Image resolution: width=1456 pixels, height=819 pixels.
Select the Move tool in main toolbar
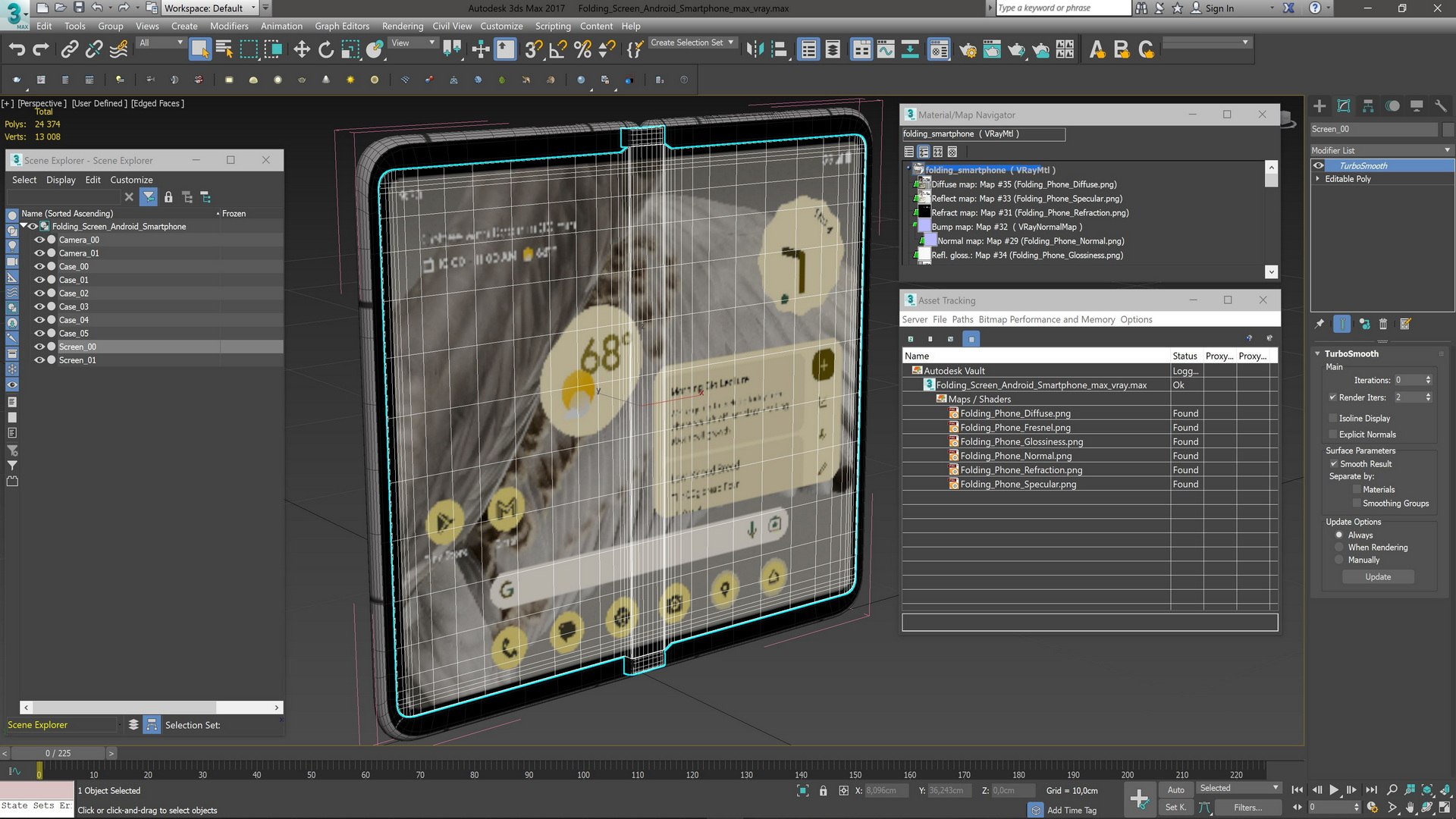click(302, 50)
